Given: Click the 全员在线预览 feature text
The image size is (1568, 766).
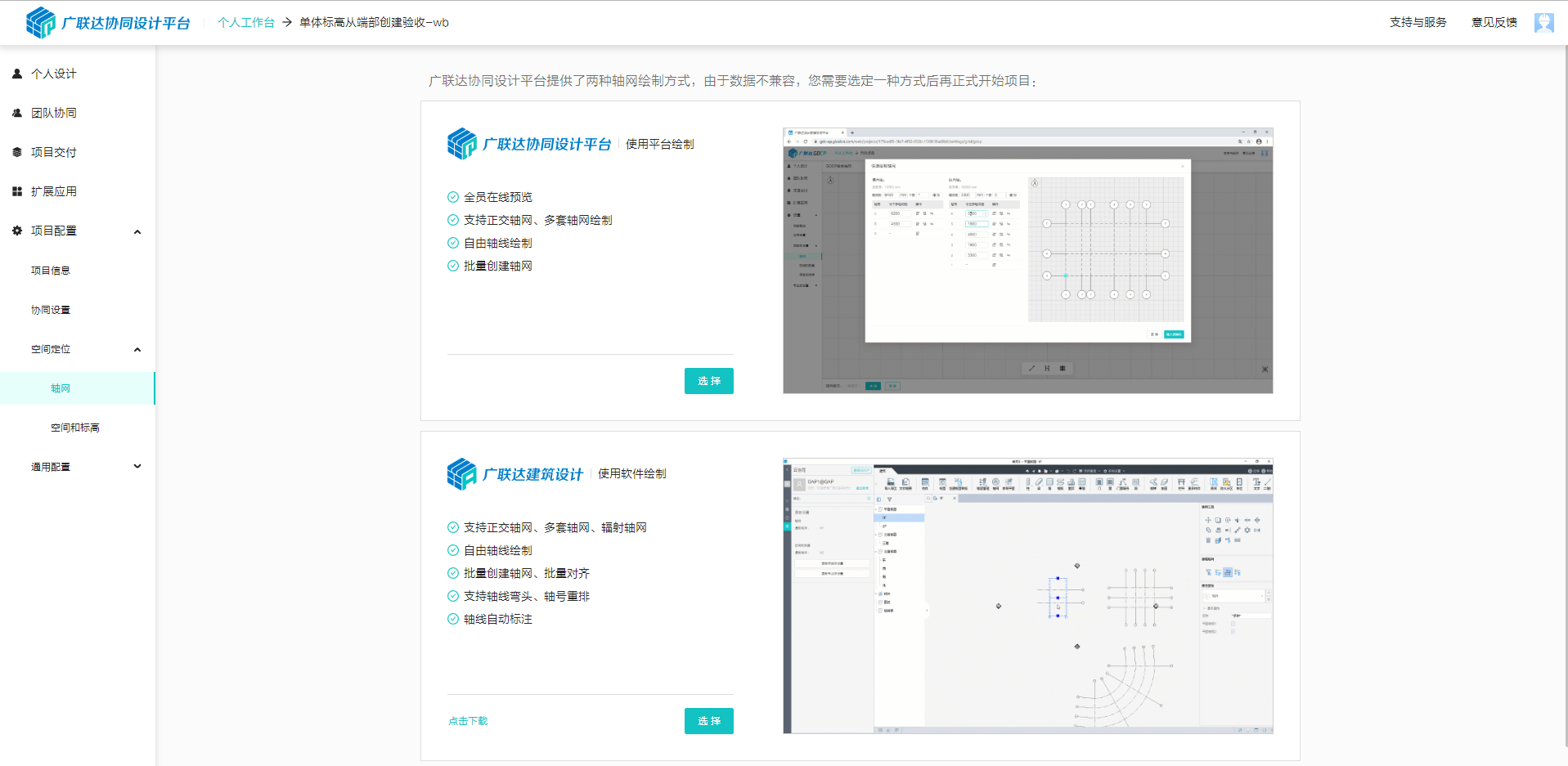Looking at the screenshot, I should pyautogui.click(x=498, y=197).
